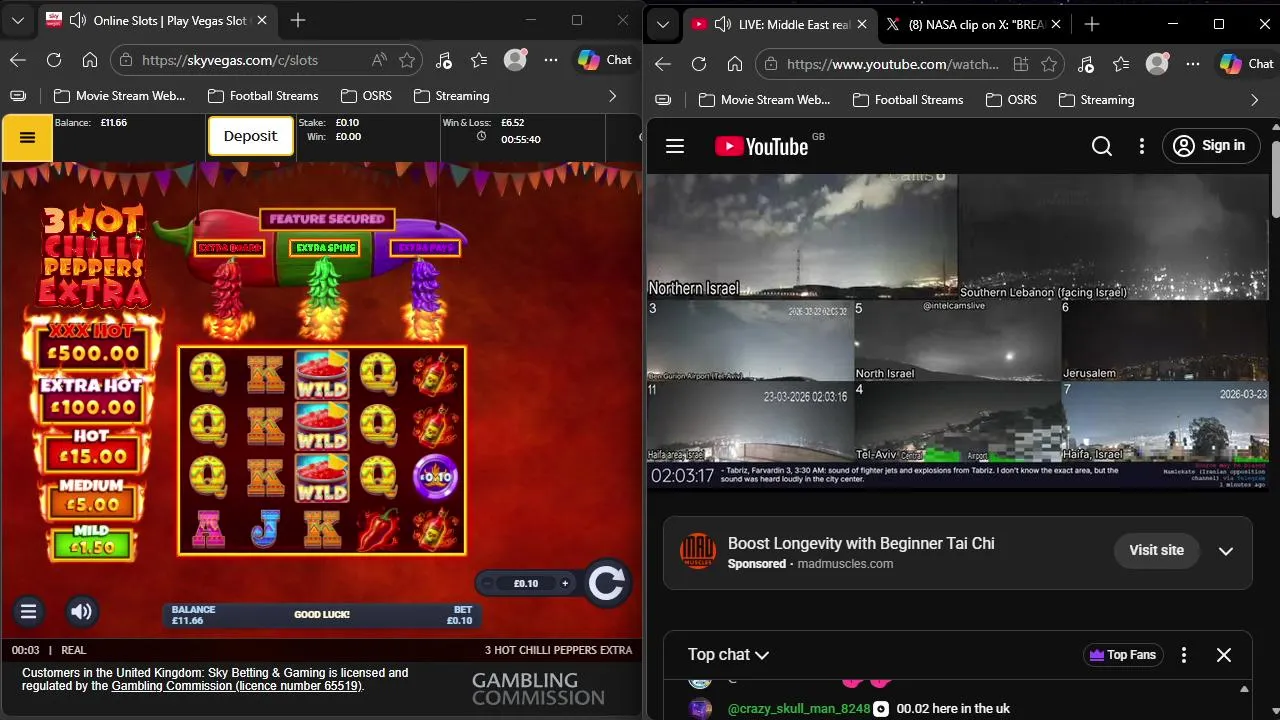This screenshot has height=720, width=1280.
Task: Open settings ellipsis menu in Sky Vegas window
Action: (x=551, y=60)
